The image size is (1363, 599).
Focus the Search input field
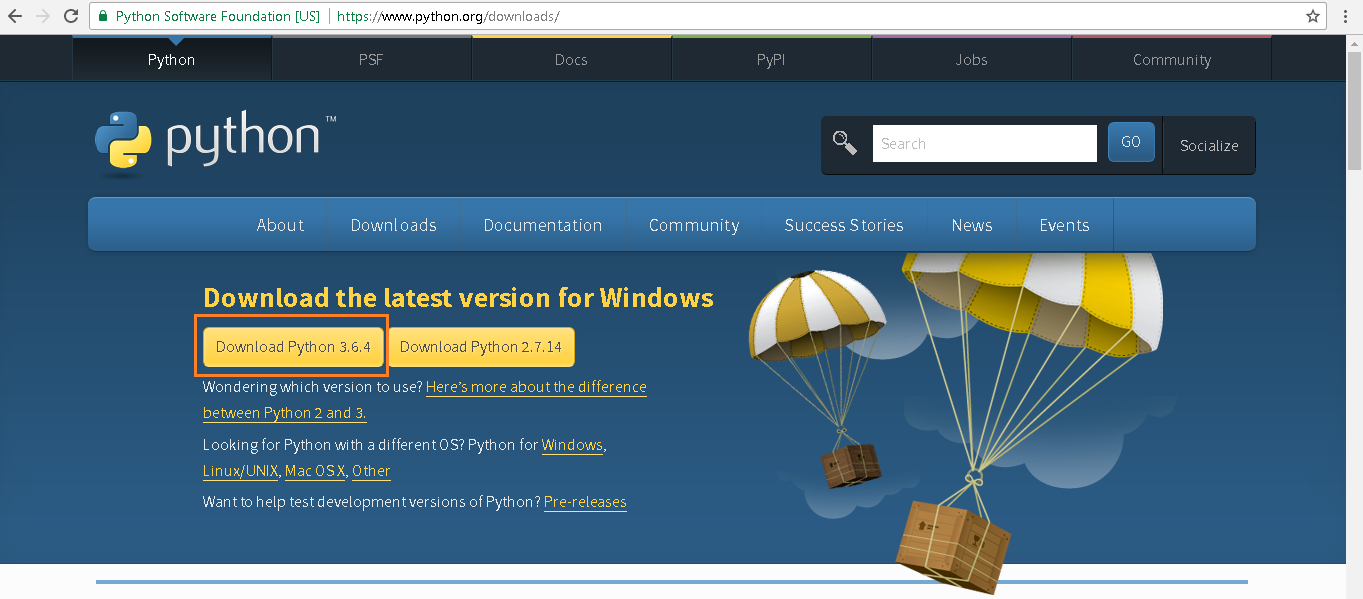pos(985,143)
